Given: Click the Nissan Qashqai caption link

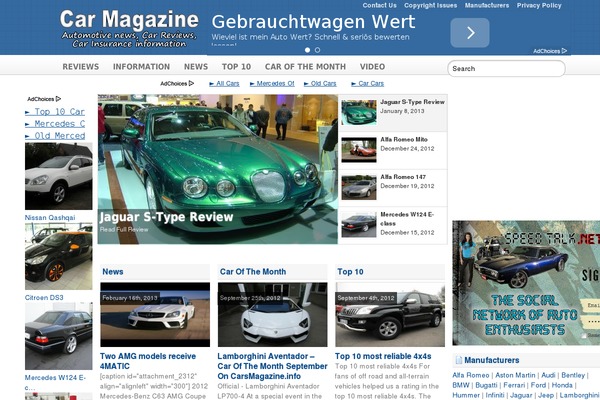Looking at the screenshot, I should coord(50,218).
